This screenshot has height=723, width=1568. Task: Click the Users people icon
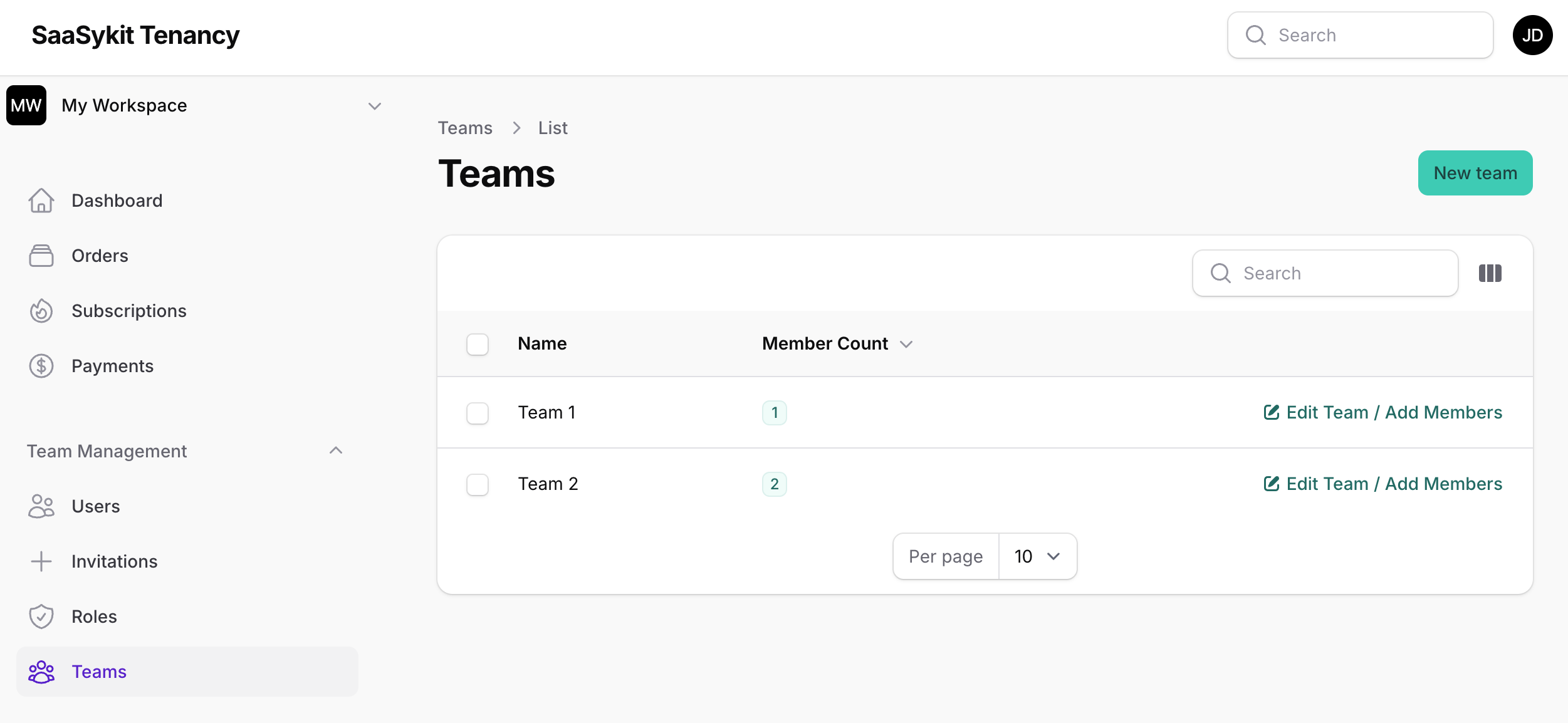(41, 506)
